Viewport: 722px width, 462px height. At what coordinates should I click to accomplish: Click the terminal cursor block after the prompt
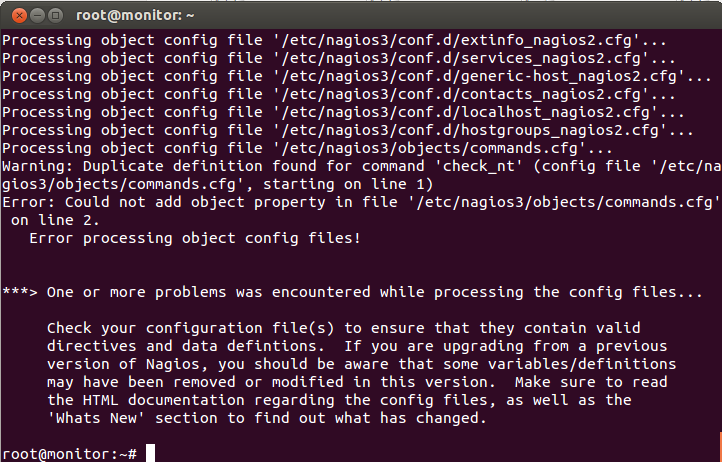coord(151,454)
